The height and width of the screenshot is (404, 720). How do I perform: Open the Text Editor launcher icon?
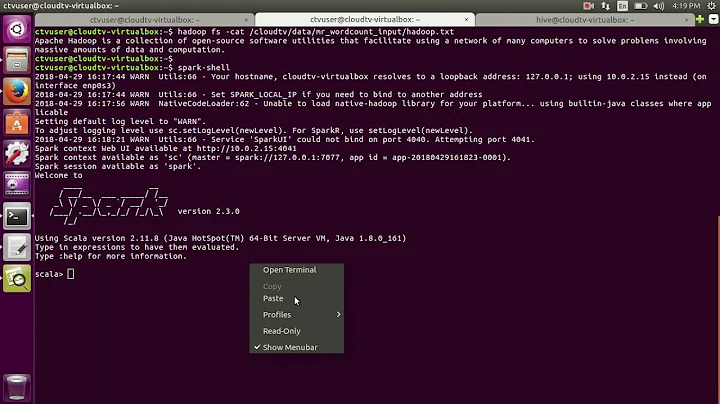coord(17,247)
